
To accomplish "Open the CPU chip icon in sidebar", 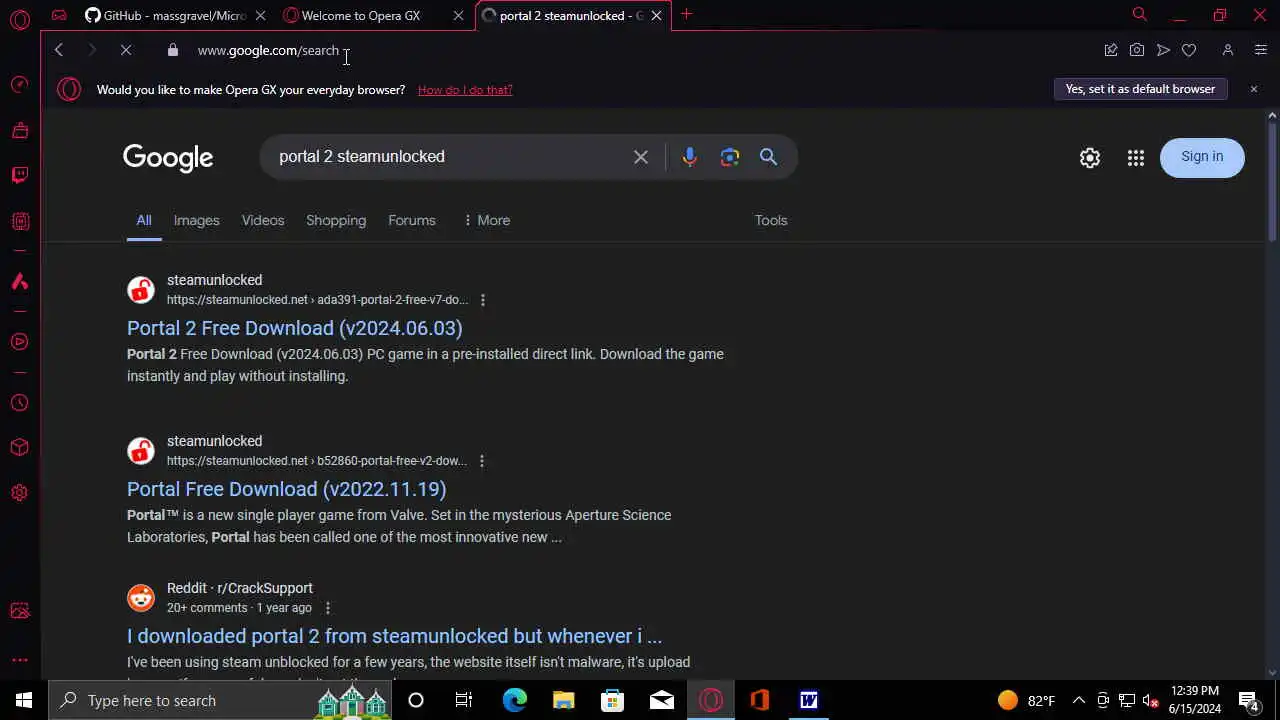I will point(19,221).
